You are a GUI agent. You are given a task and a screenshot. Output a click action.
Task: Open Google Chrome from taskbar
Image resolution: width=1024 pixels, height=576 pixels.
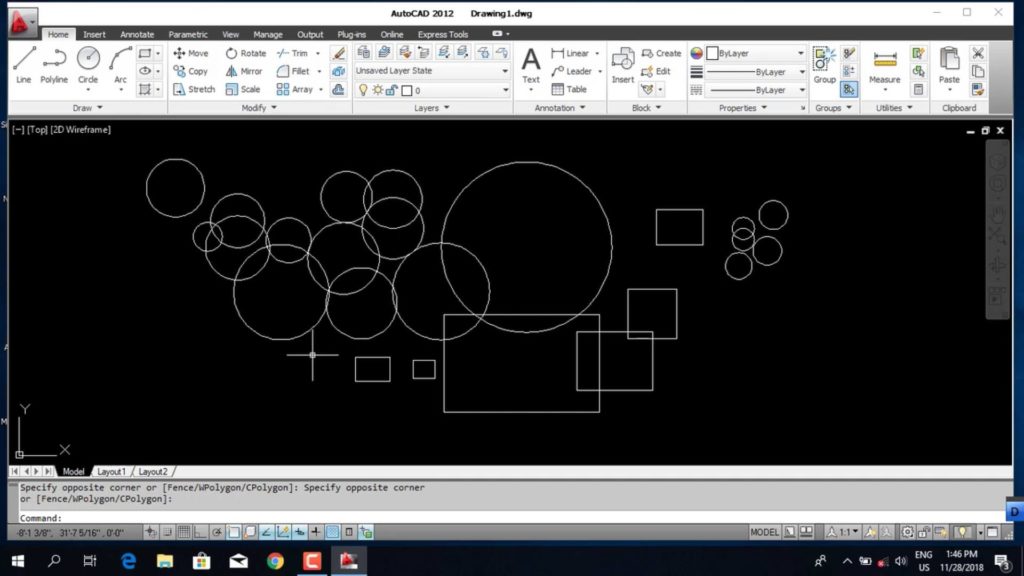coord(276,560)
